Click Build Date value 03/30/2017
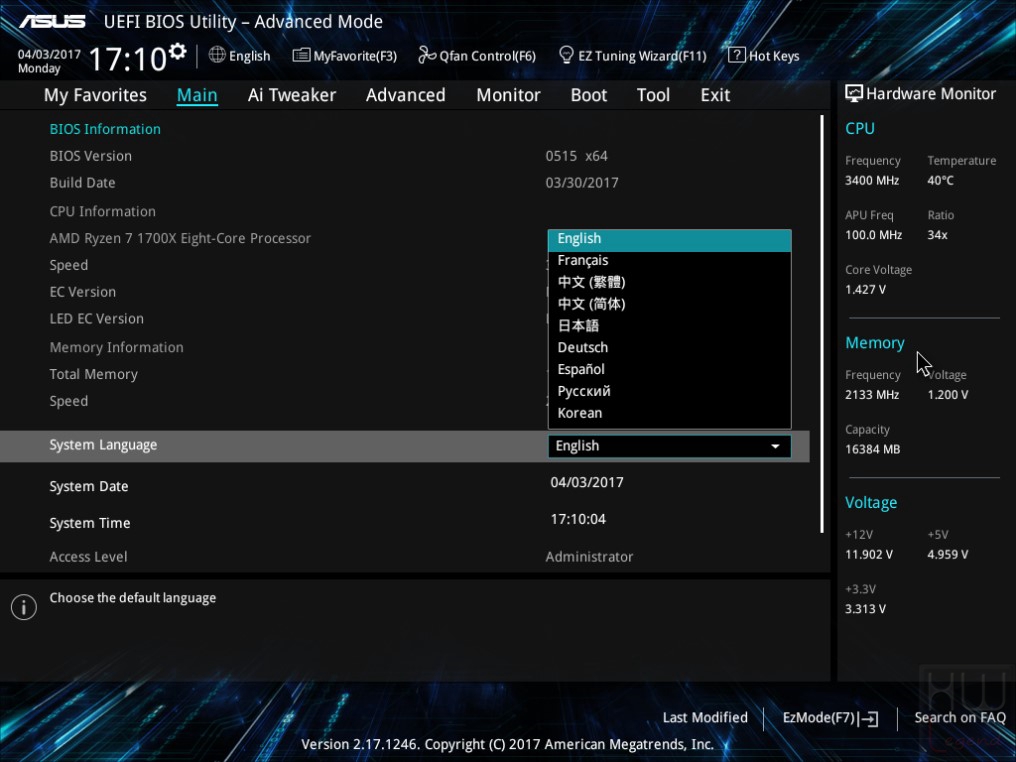Image resolution: width=1016 pixels, height=762 pixels. click(582, 183)
